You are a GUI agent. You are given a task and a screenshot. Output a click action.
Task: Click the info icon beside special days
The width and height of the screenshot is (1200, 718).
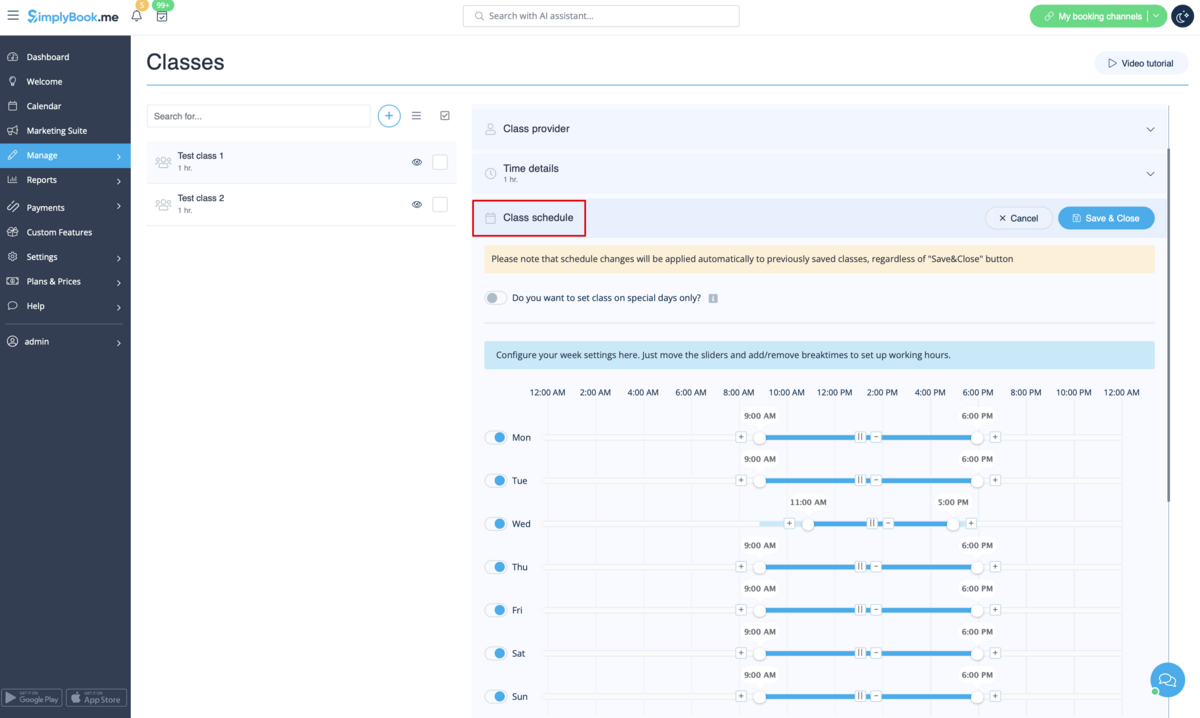coord(713,298)
